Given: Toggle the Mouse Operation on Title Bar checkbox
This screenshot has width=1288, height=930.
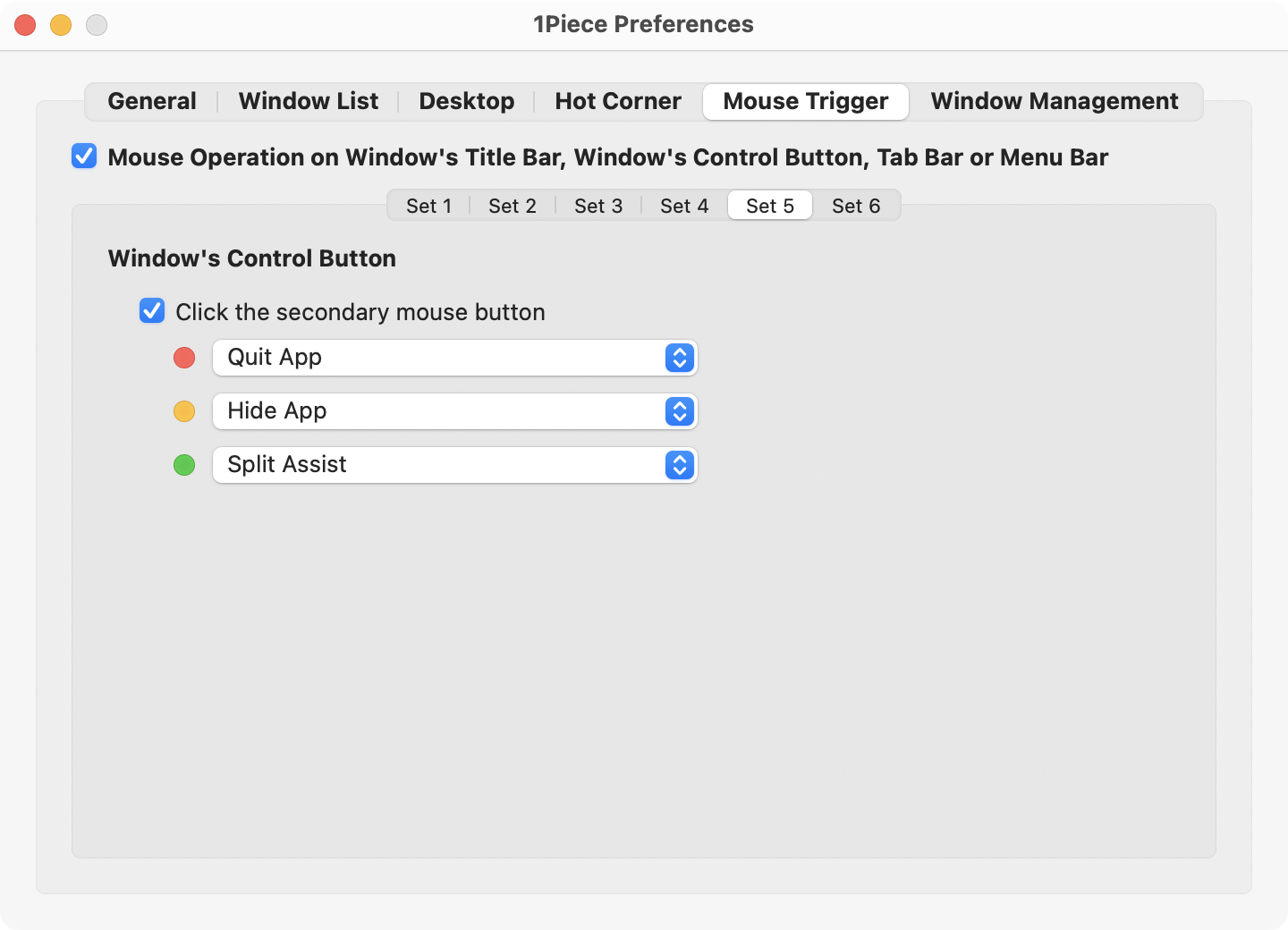Looking at the screenshot, I should 84,156.
